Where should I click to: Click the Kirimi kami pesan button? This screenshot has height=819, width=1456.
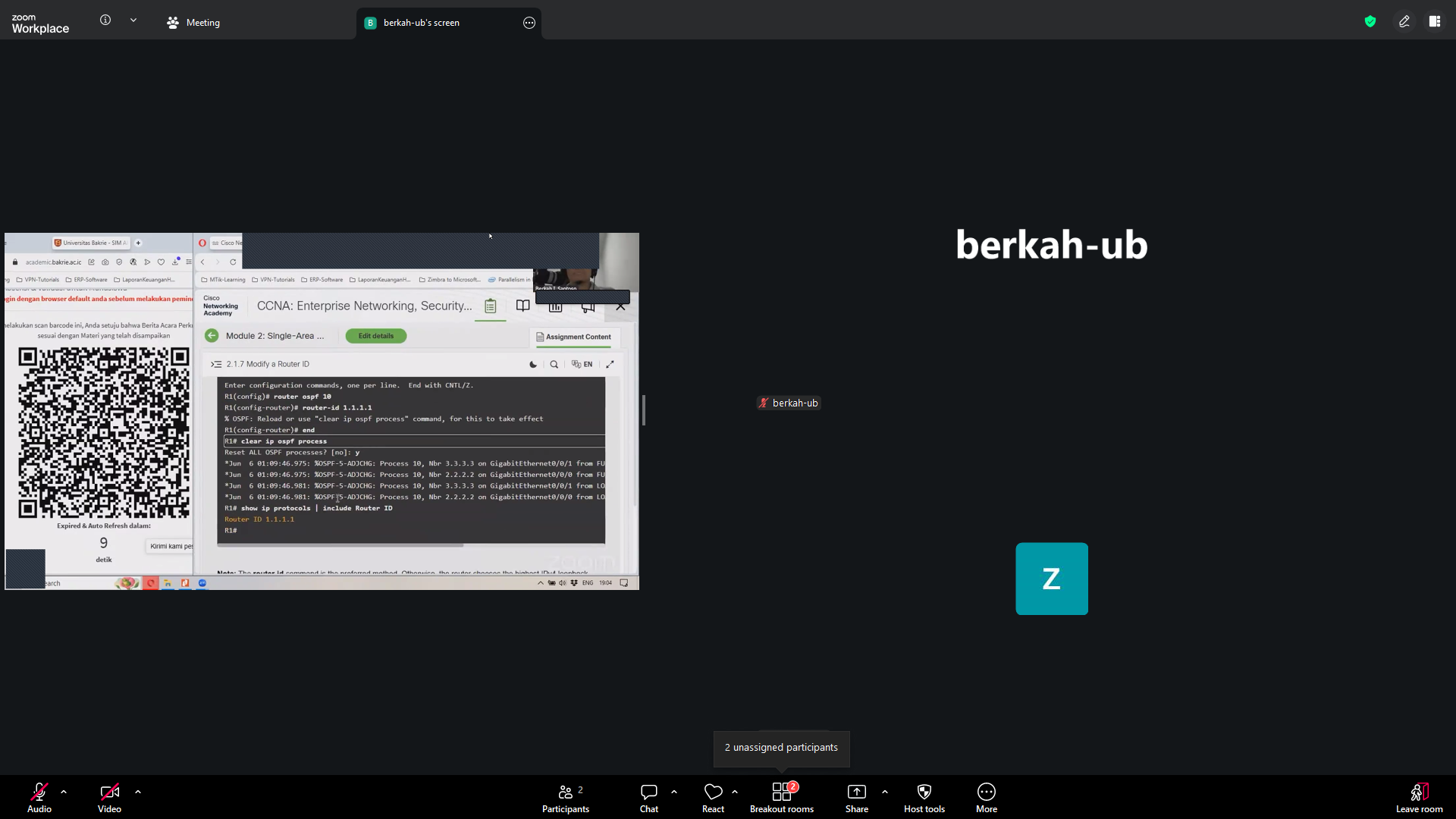[x=170, y=547]
